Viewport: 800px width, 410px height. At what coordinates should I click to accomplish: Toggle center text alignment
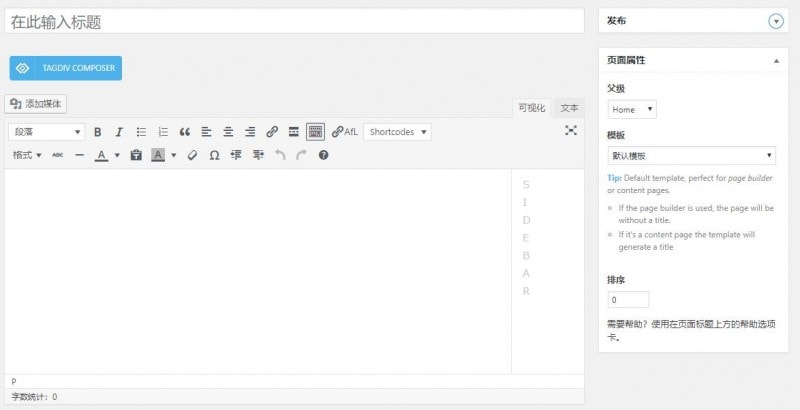pos(228,131)
